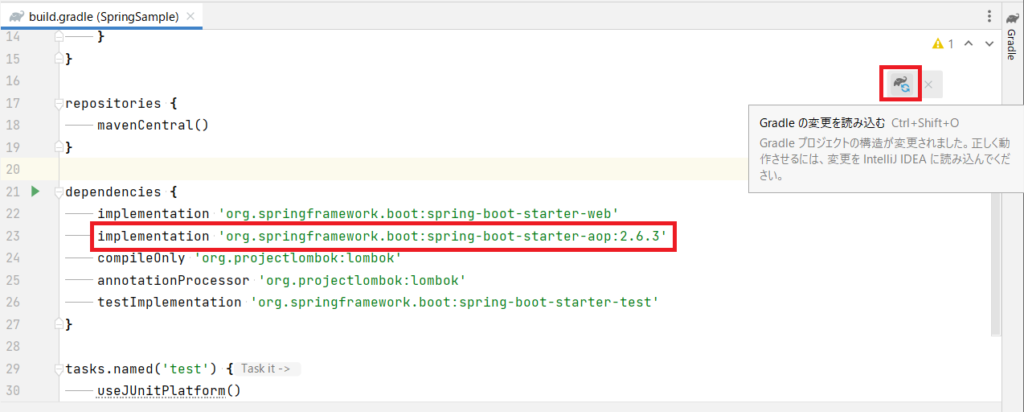
Task: Open the editor tab options three-dot menu
Action: 989,15
